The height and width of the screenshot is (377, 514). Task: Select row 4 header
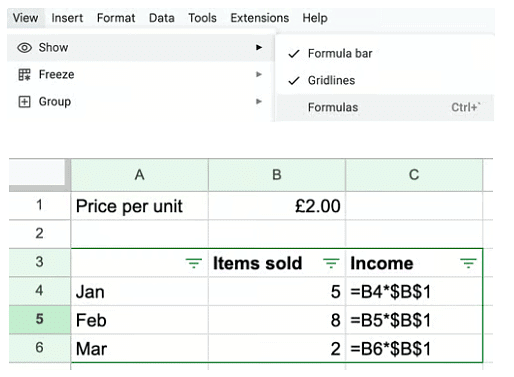tap(40, 291)
